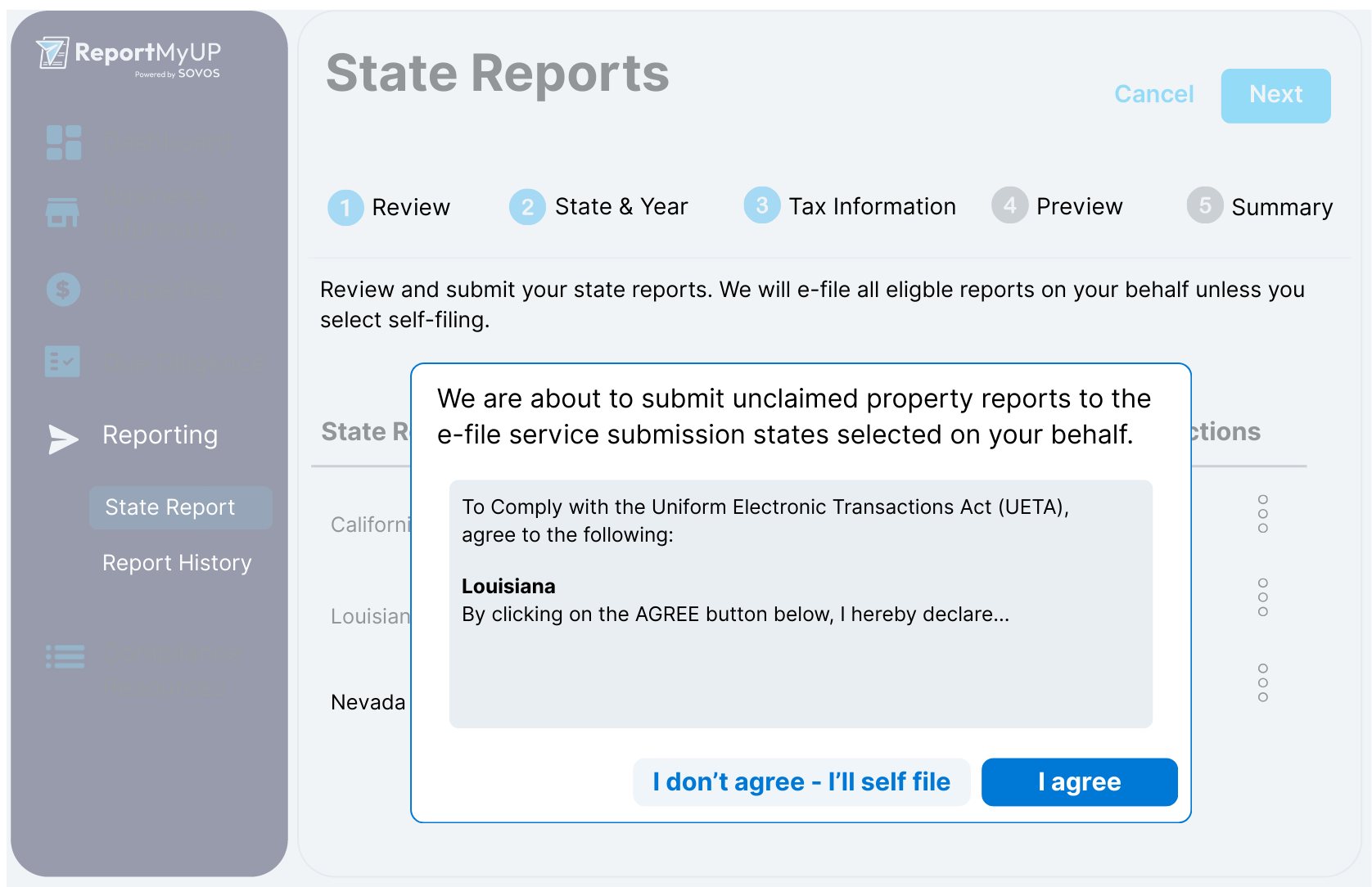Screen dimensions: 1372x887
Task: Open the Dashboard grid icon in sidebar
Action: coord(64,142)
